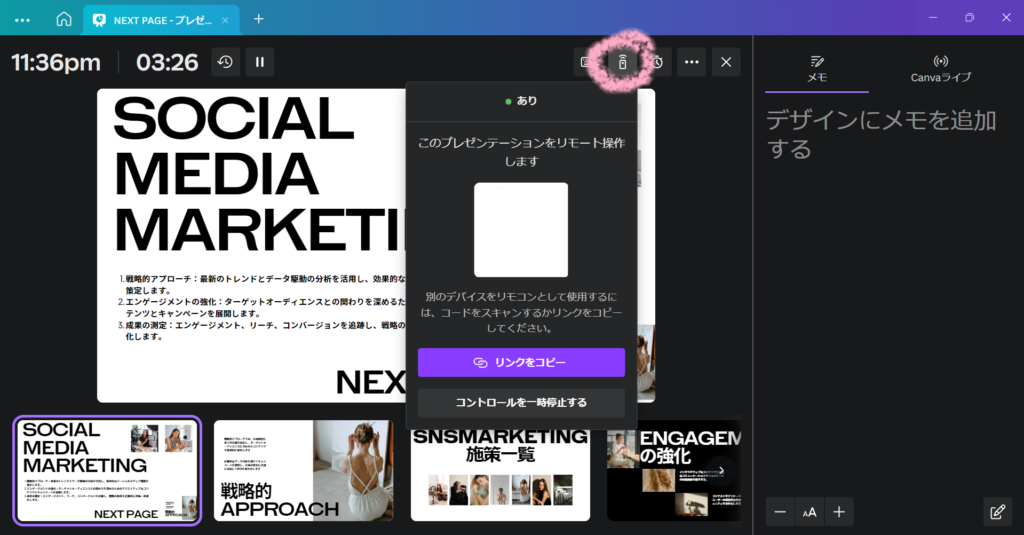Reset the presentation timer
The height and width of the screenshot is (535, 1024).
click(x=225, y=62)
